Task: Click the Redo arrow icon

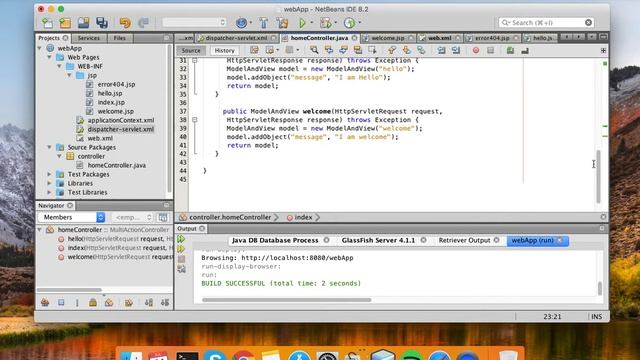Action: [x=143, y=22]
